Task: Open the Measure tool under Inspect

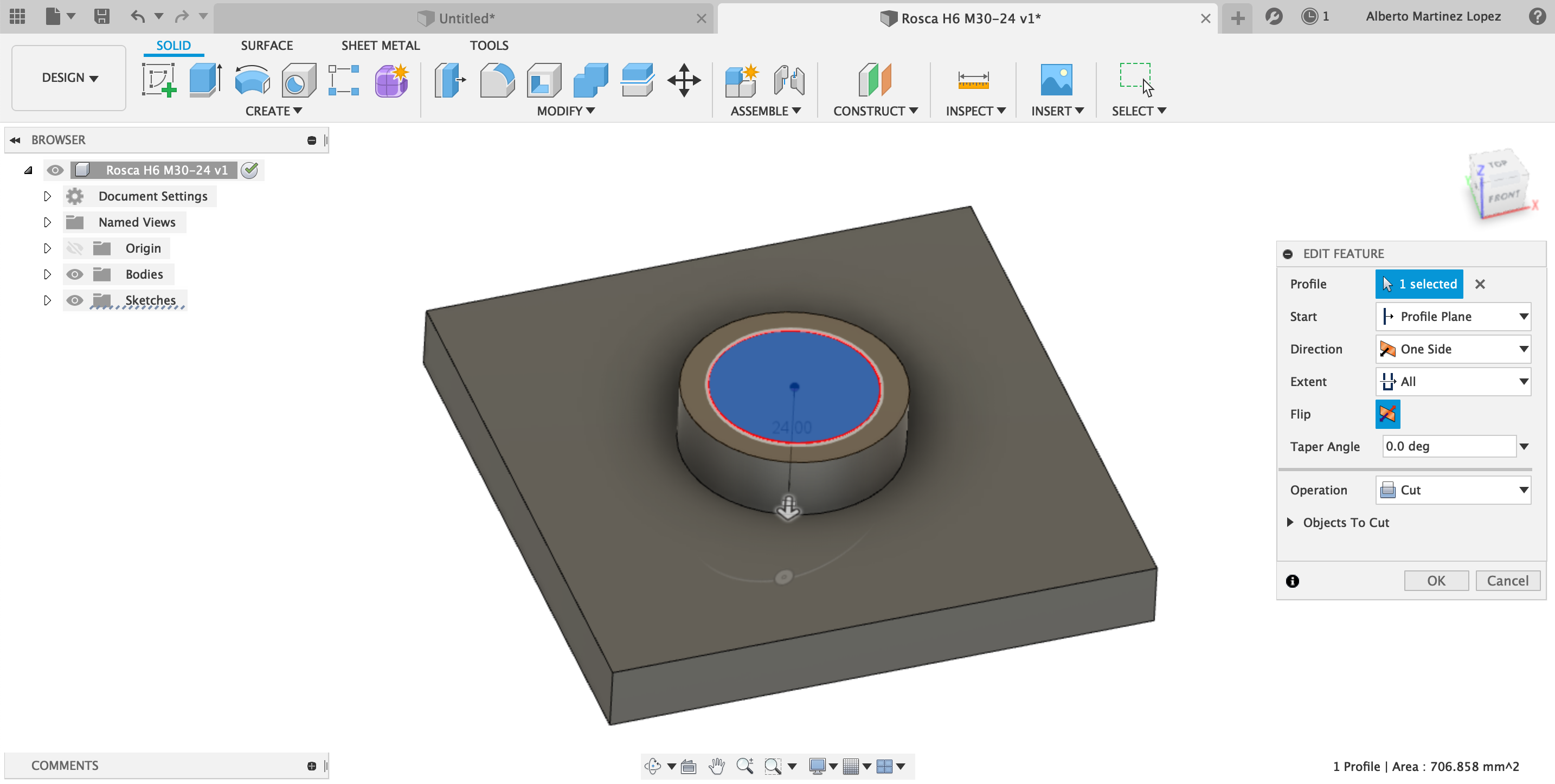Action: (x=973, y=80)
